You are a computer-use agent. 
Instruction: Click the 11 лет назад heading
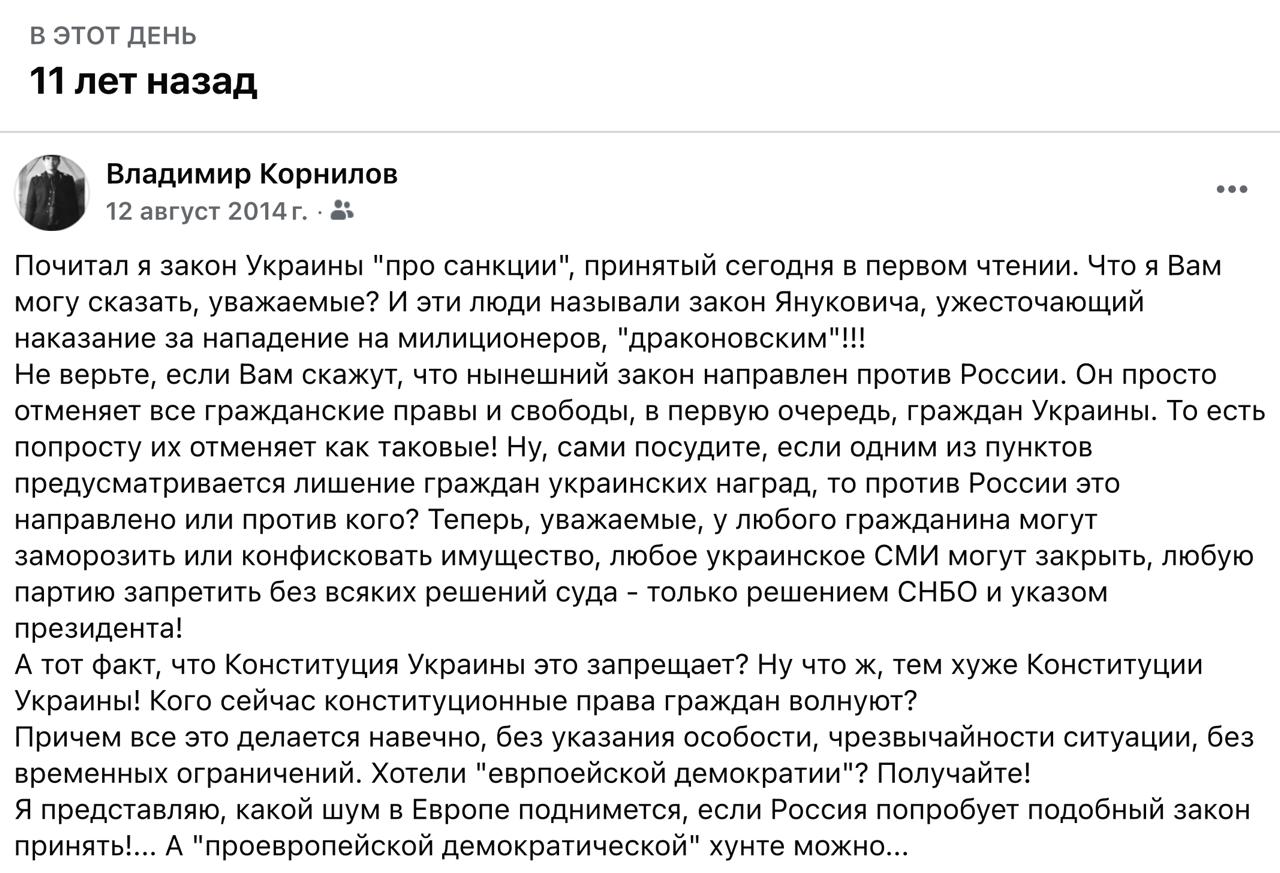click(143, 81)
